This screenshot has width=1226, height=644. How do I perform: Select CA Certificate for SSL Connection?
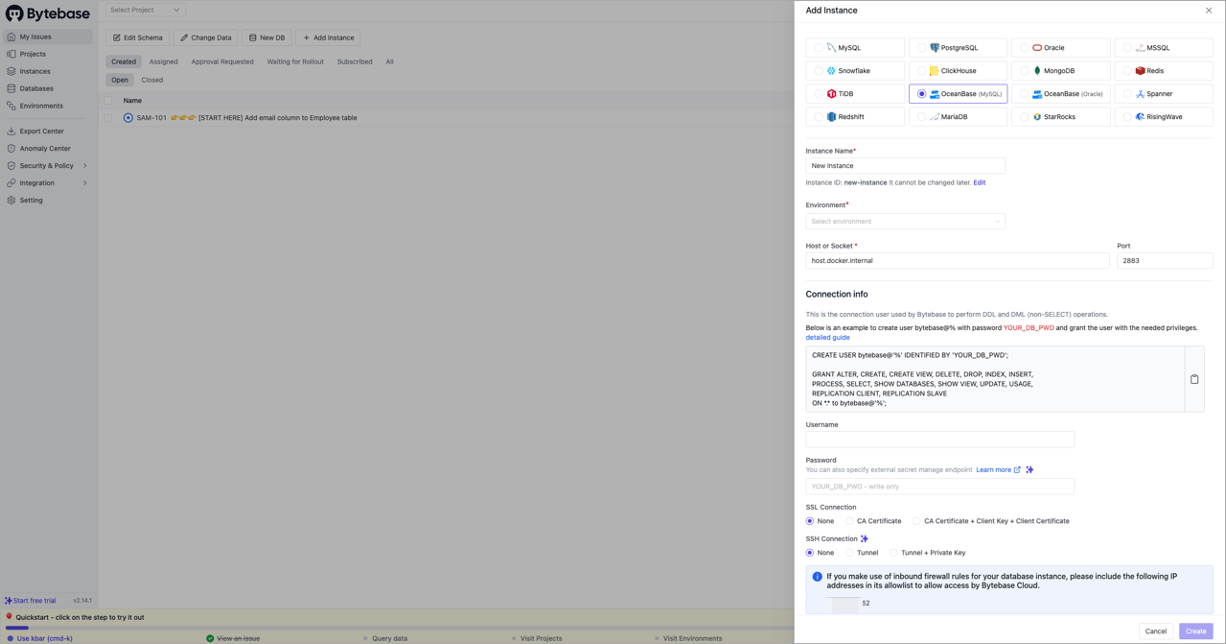(850, 521)
